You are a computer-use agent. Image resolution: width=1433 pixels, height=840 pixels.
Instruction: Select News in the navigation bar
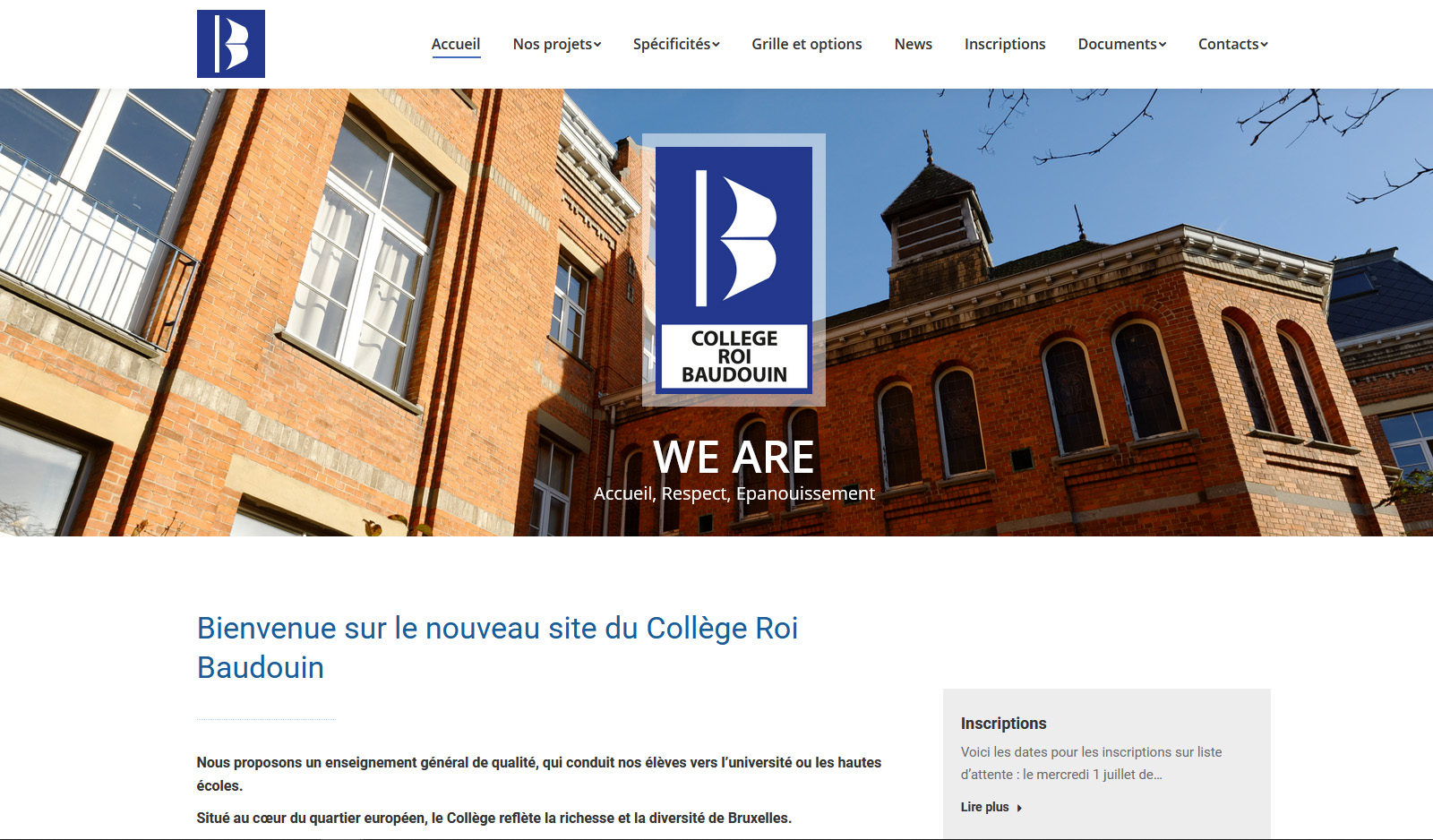(913, 44)
